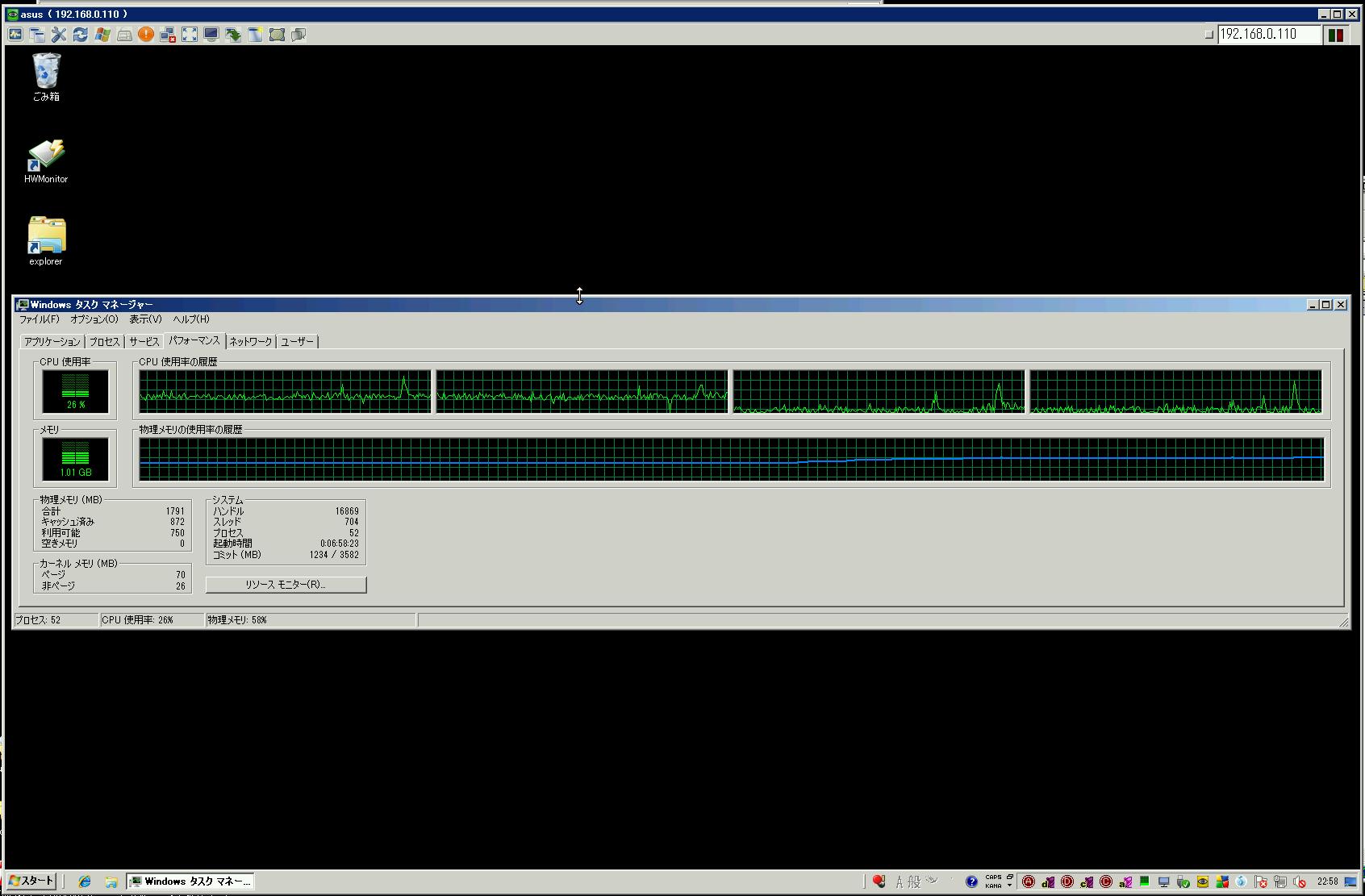Open the ファイル(F) menu in Task Manager
This screenshot has width=1365, height=896.
pos(39,319)
